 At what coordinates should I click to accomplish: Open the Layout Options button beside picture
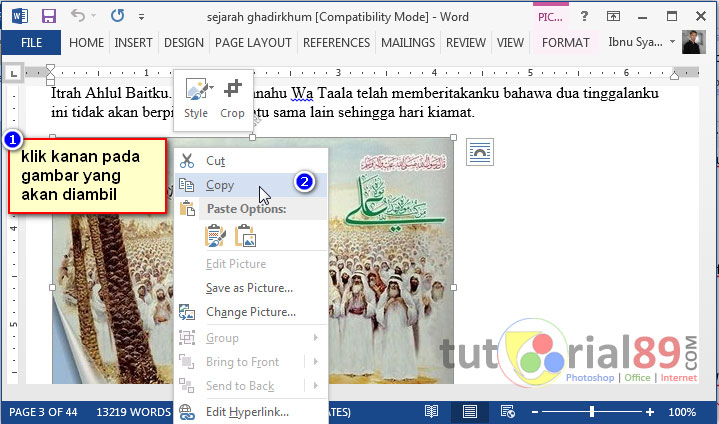[x=480, y=151]
